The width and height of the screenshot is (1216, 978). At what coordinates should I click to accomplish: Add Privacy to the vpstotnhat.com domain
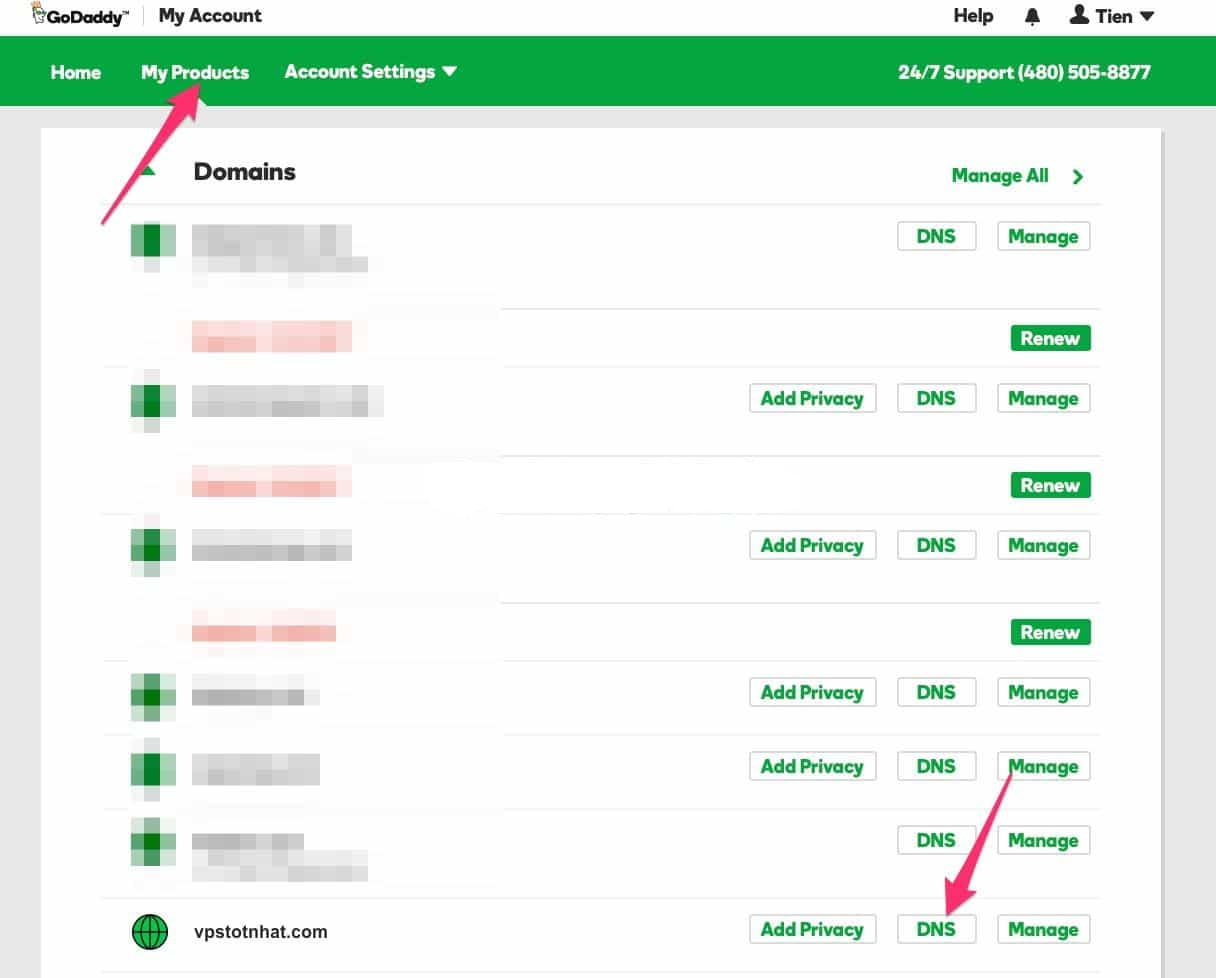click(812, 929)
